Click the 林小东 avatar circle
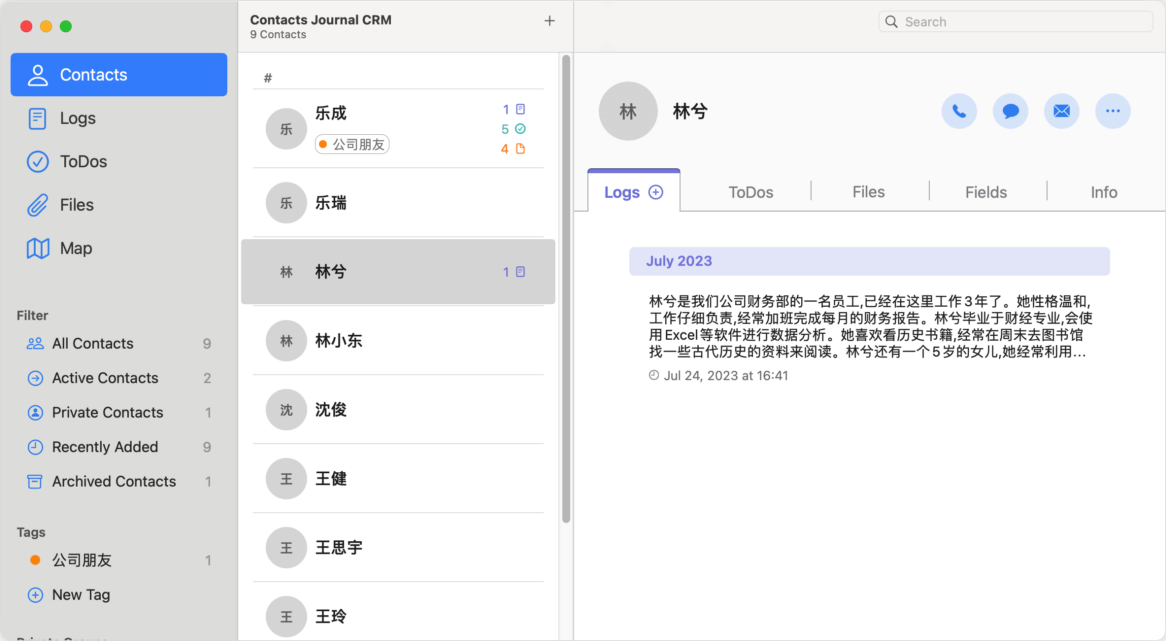 click(286, 341)
